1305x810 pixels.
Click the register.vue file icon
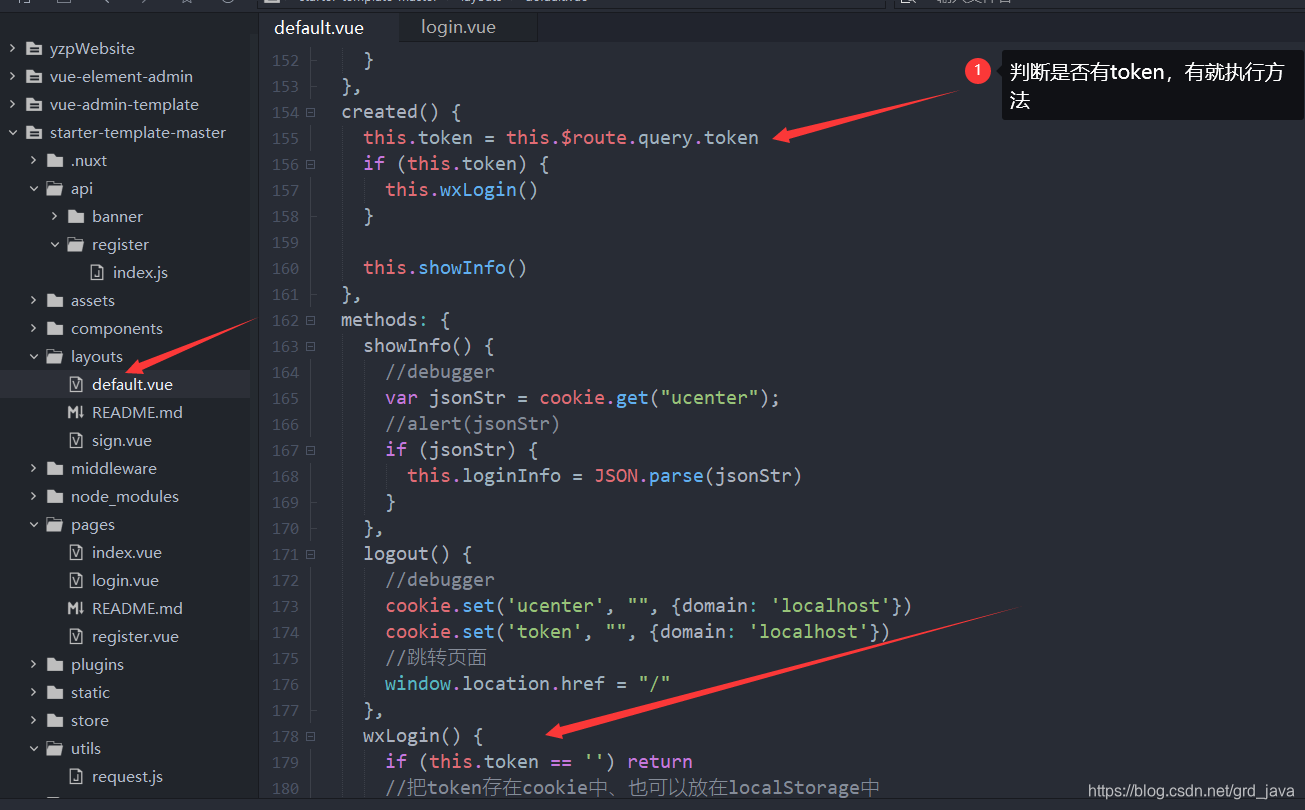(76, 636)
